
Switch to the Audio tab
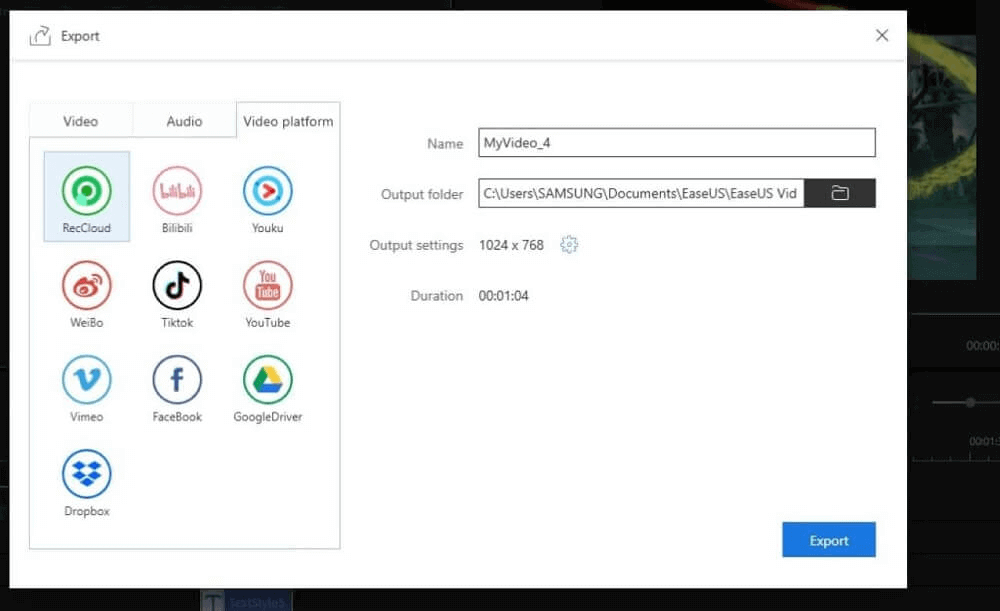pos(184,121)
